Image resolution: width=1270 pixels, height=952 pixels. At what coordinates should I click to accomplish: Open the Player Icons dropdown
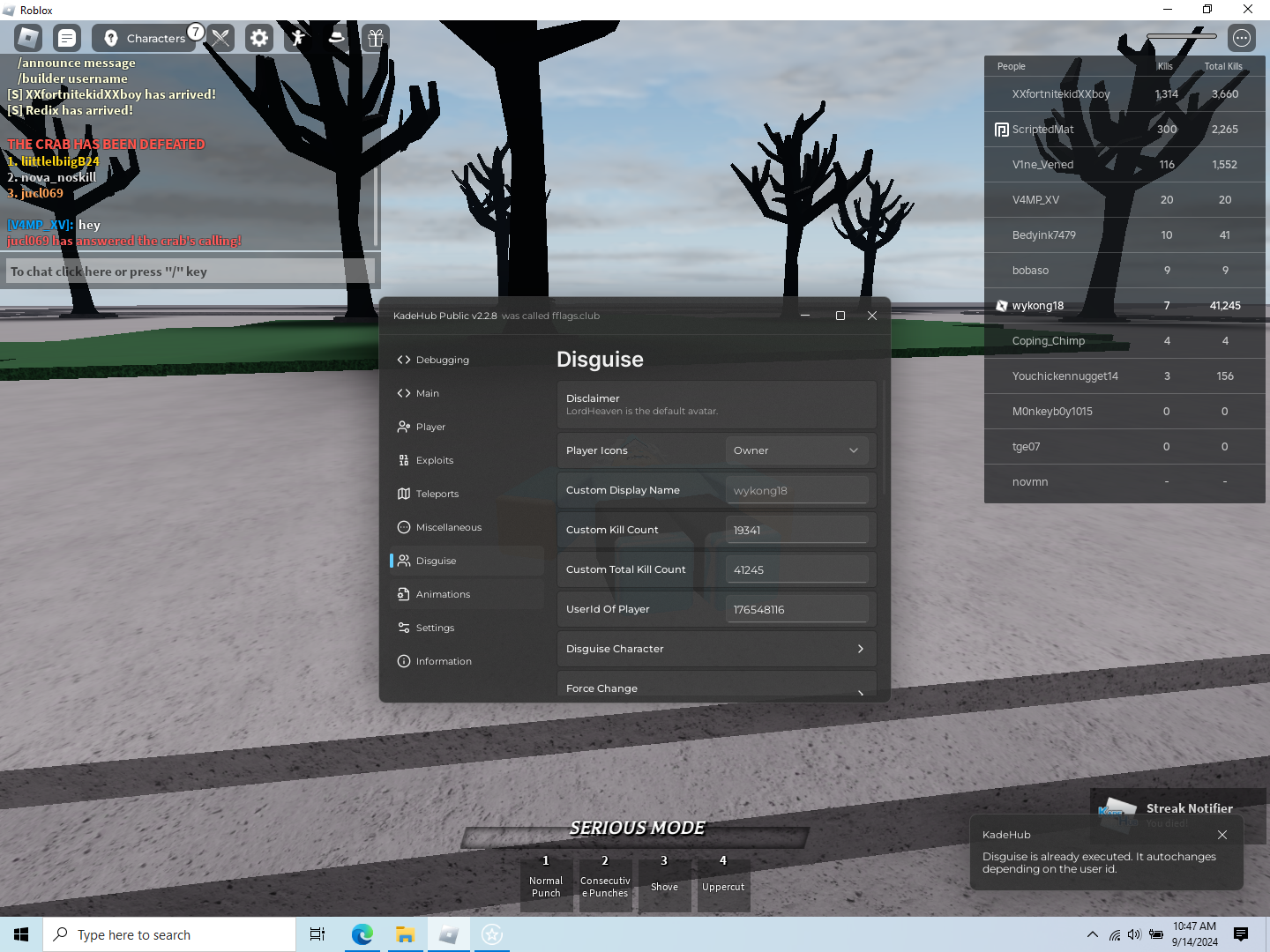[x=796, y=450]
